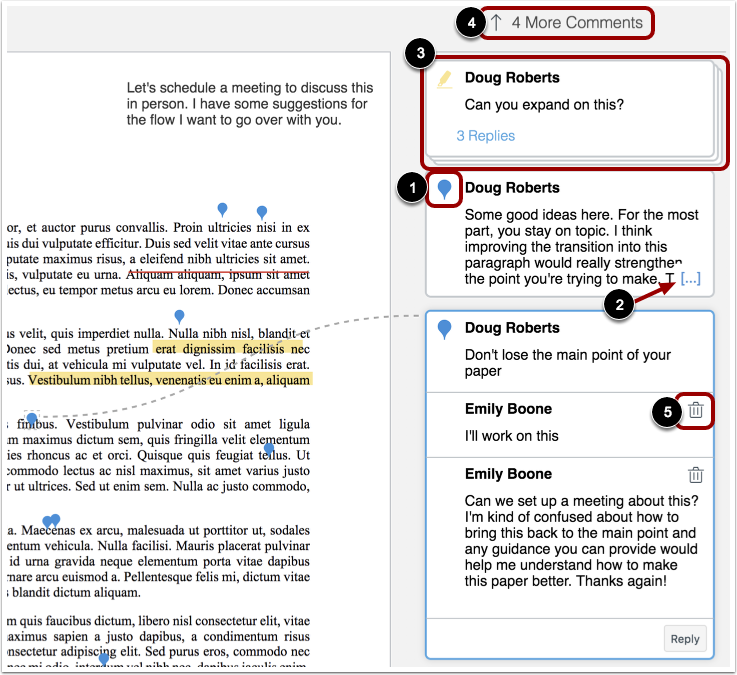Click the pin marker on 'tellus. Ut'
Viewport: 737px width, 675px height.
click(269, 449)
